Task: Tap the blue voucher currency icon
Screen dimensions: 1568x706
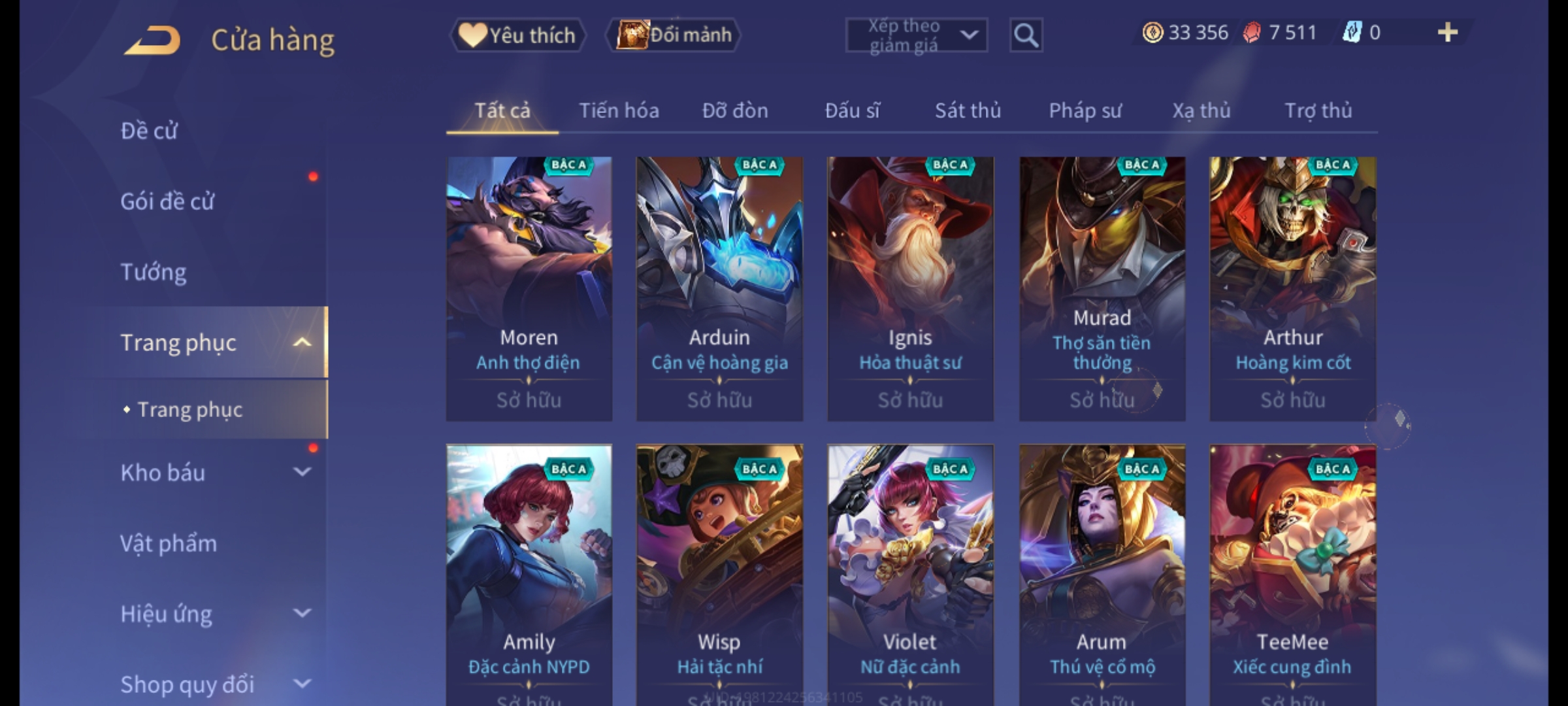Action: click(1352, 33)
